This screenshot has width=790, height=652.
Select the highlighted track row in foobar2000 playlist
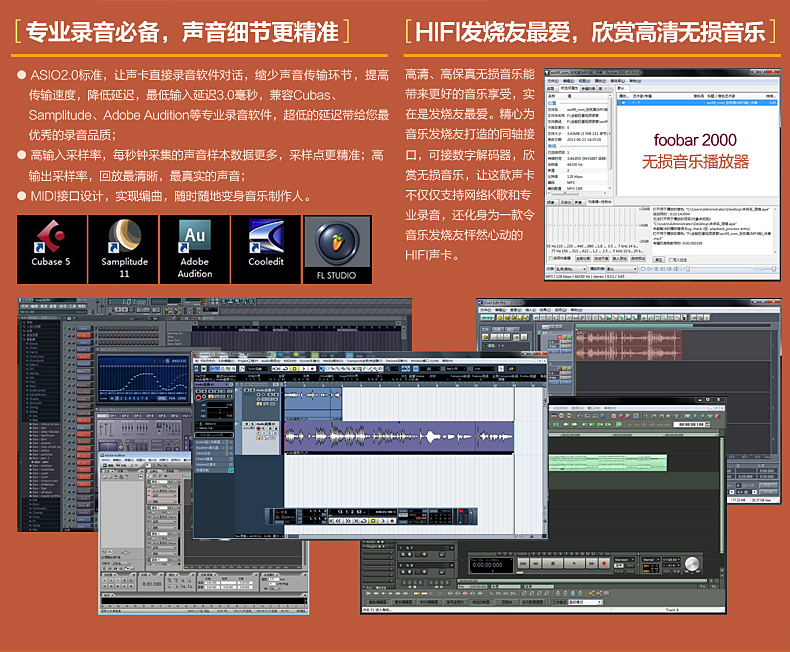[x=698, y=103]
